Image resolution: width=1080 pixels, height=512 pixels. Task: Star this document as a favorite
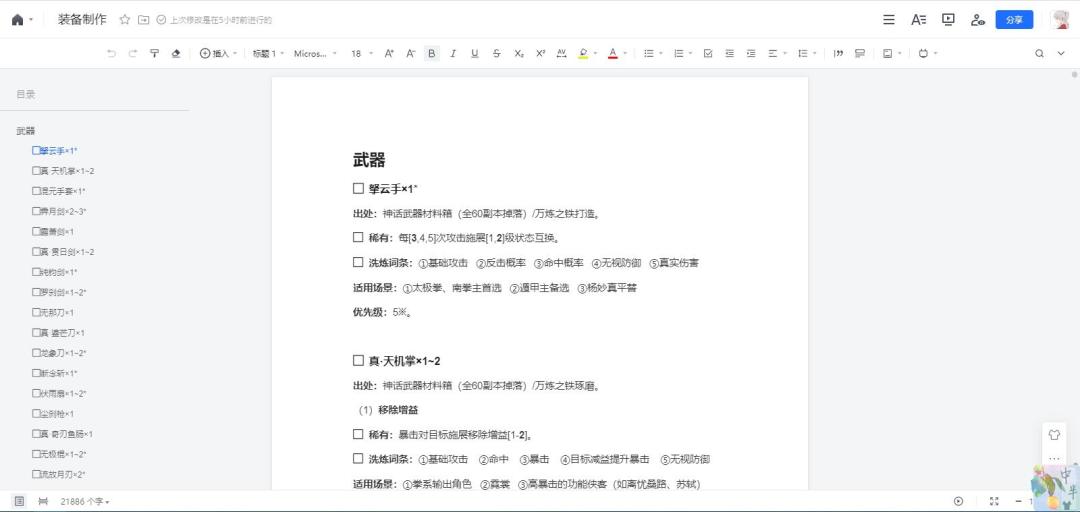click(x=125, y=20)
